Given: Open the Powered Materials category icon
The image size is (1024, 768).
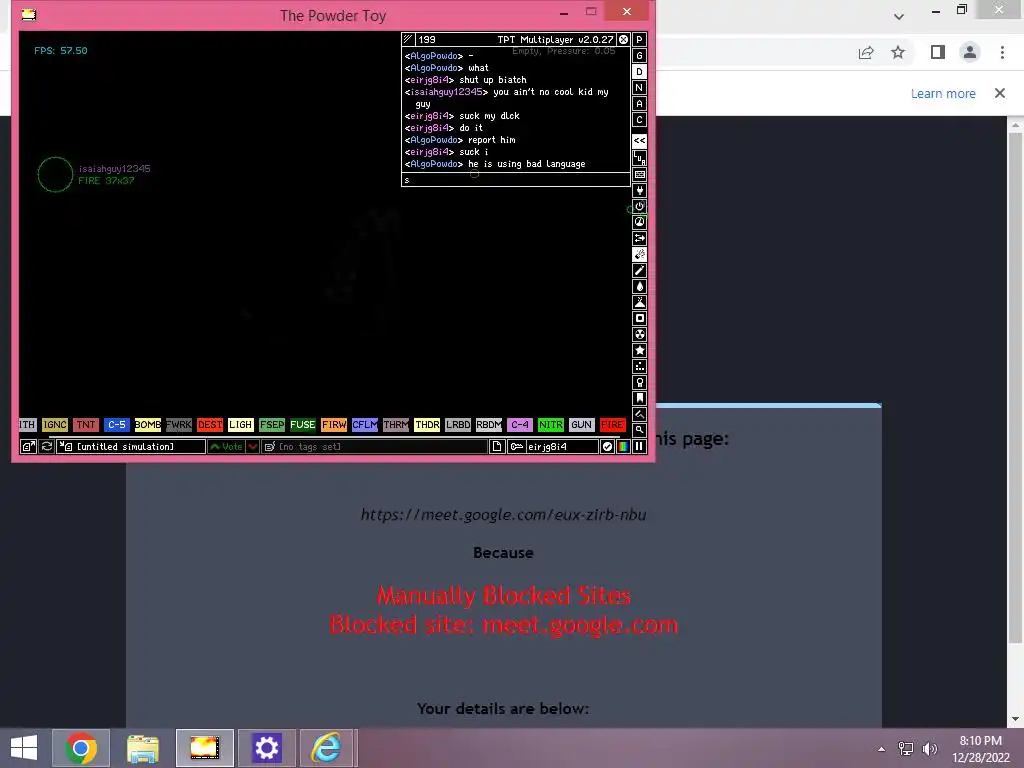Looking at the screenshot, I should coord(639,206).
